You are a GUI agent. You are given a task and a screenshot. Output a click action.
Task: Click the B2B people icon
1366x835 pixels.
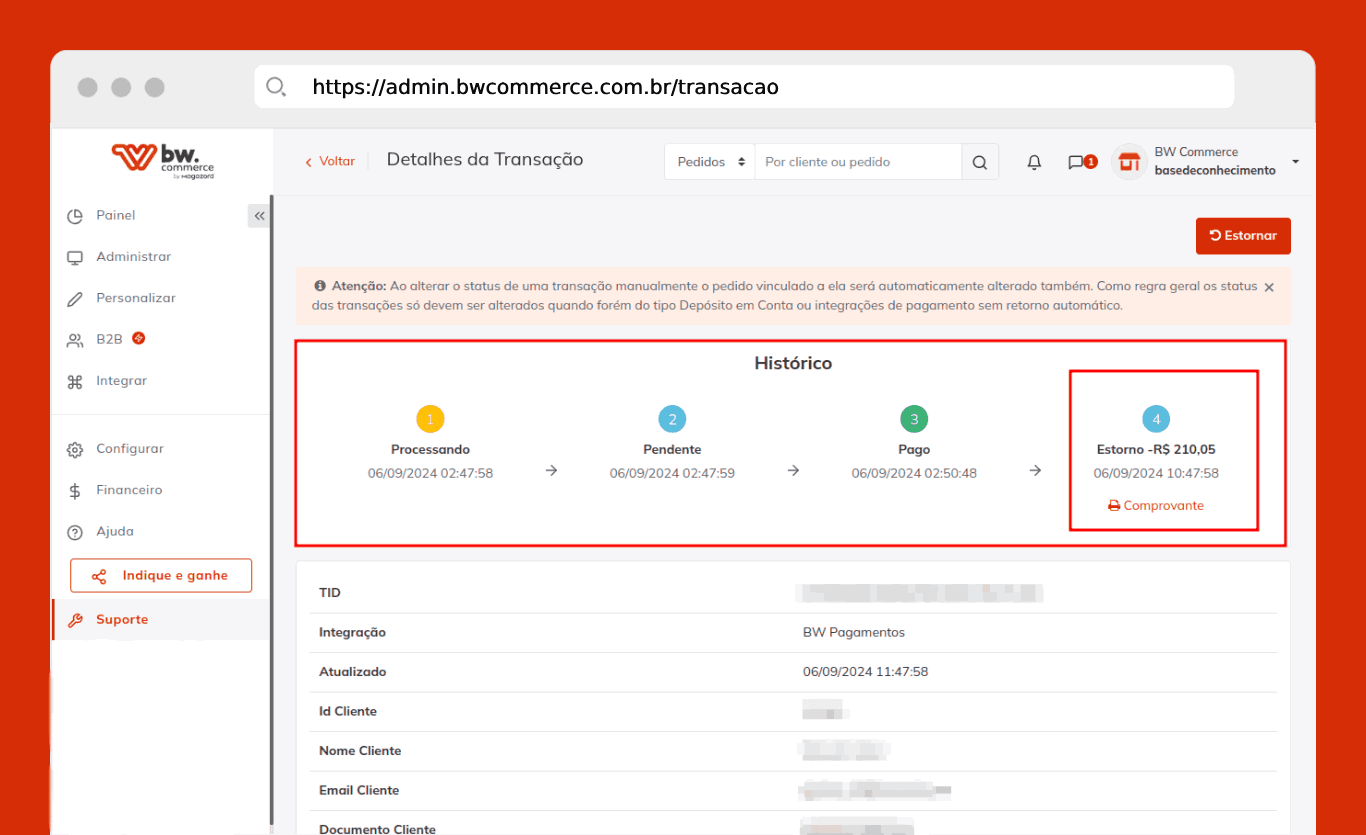tap(75, 340)
